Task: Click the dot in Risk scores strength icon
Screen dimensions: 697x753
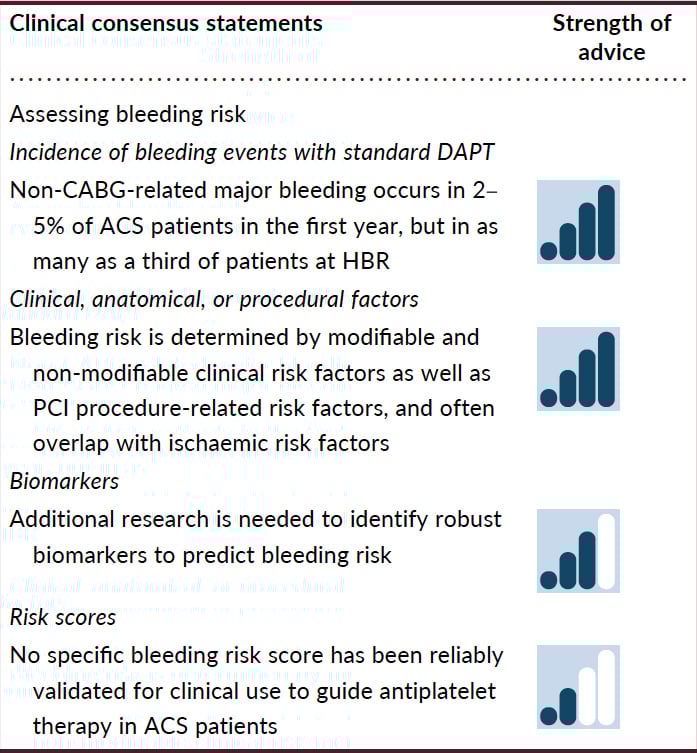Action: pyautogui.click(x=548, y=714)
